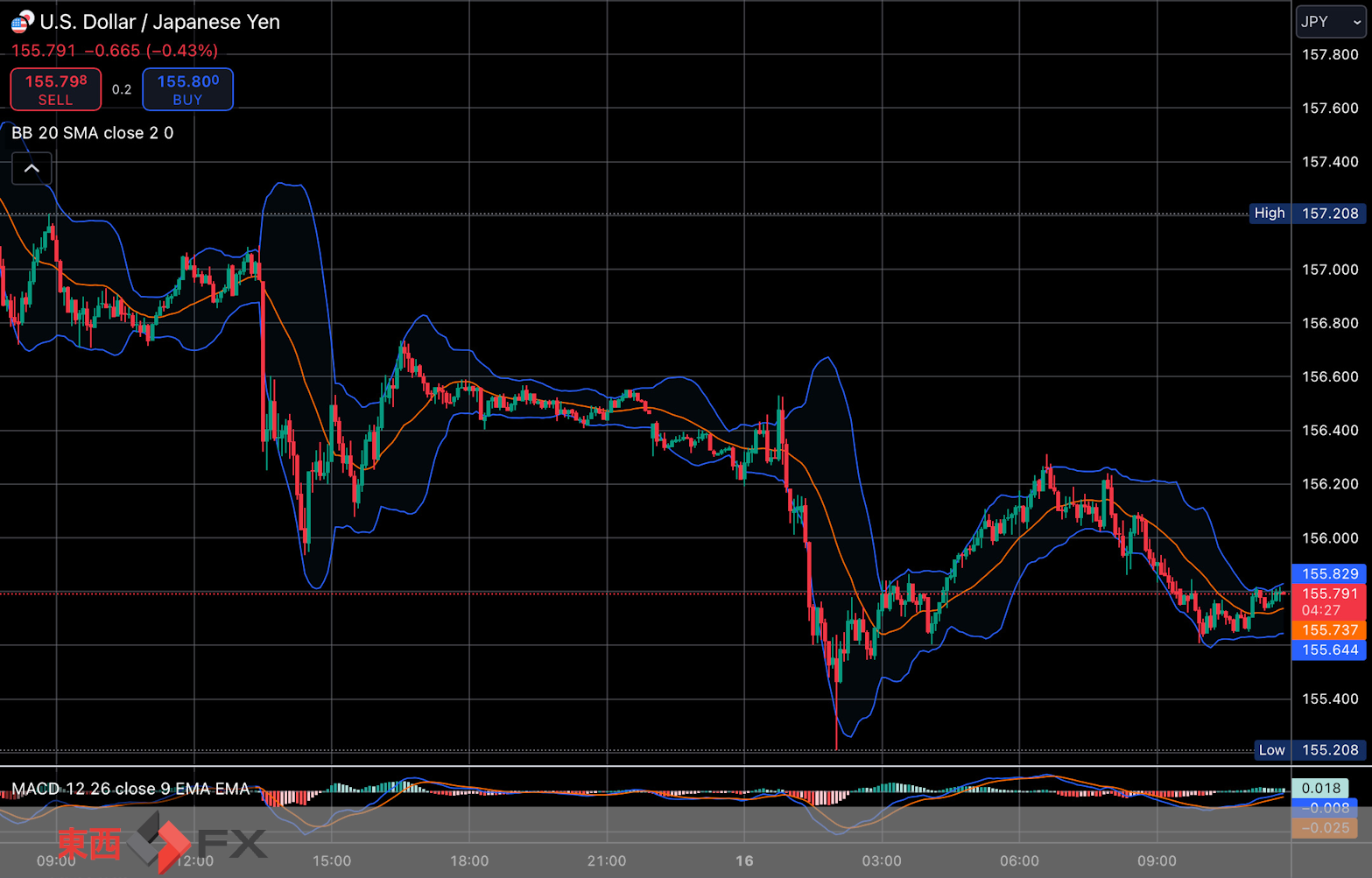Click the BUY 155.800 button
The height and width of the screenshot is (878, 1372).
coord(187,89)
